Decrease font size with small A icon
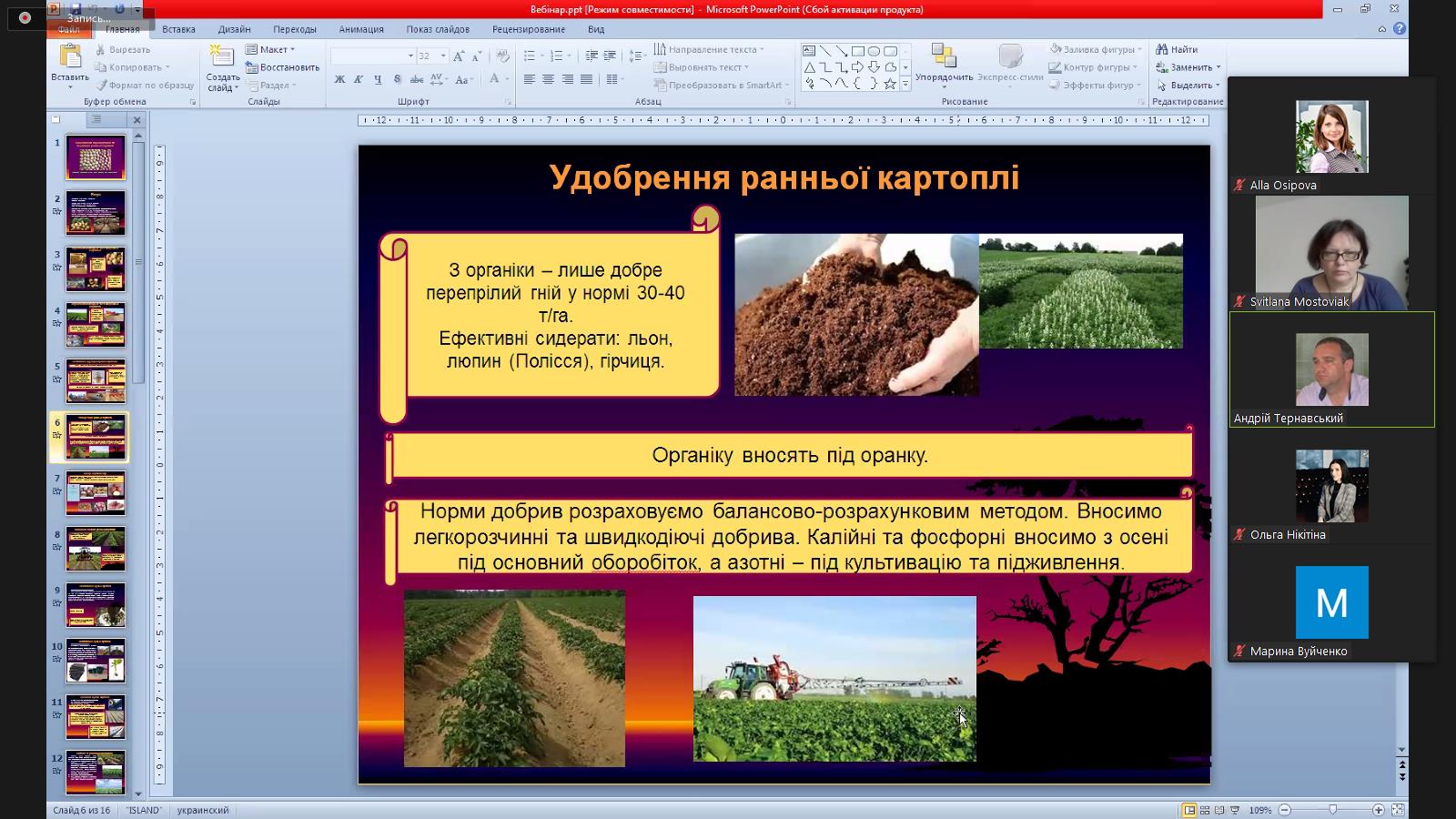The width and height of the screenshot is (1456, 819). click(x=476, y=56)
